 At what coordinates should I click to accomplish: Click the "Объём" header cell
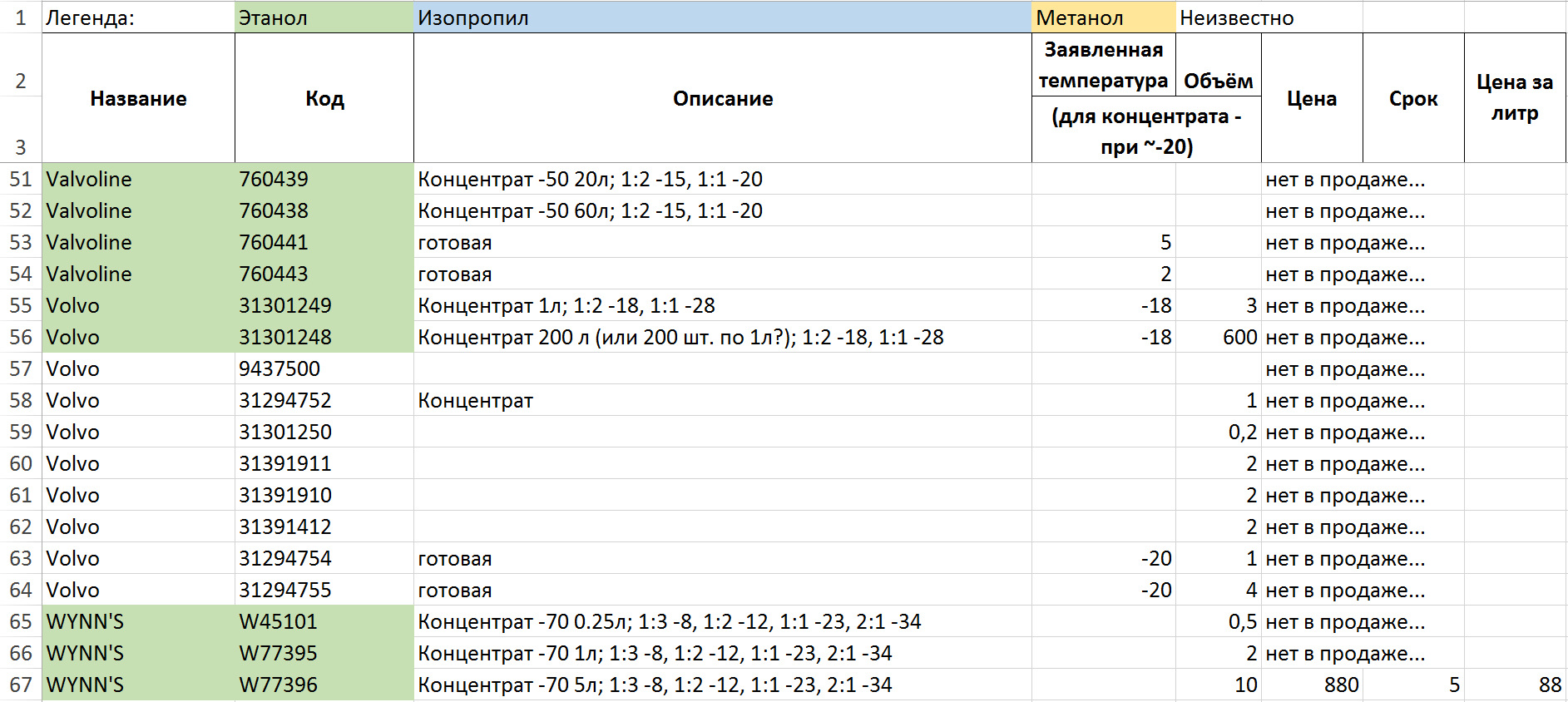[x=1218, y=81]
